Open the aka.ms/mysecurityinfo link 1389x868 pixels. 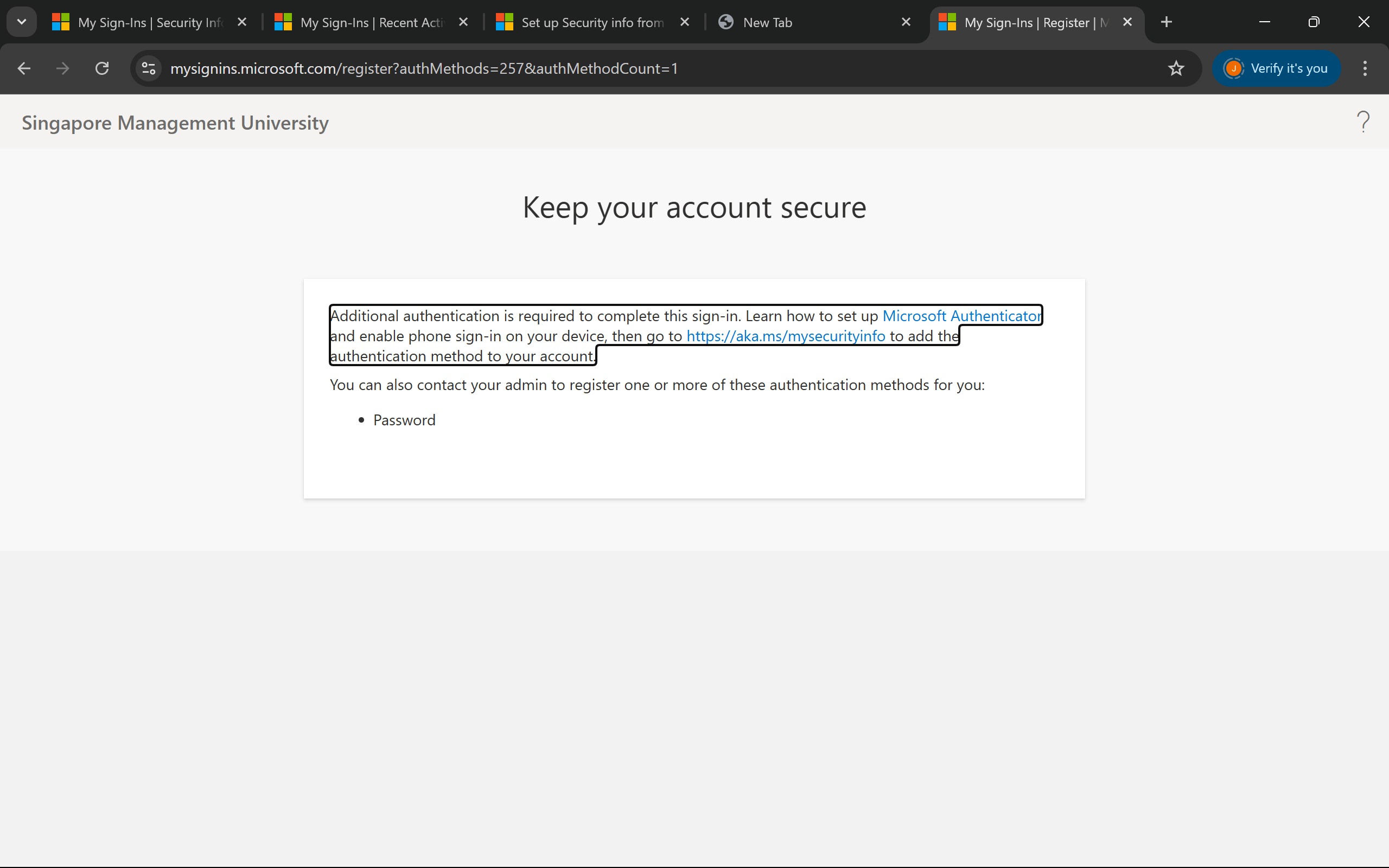pos(786,336)
